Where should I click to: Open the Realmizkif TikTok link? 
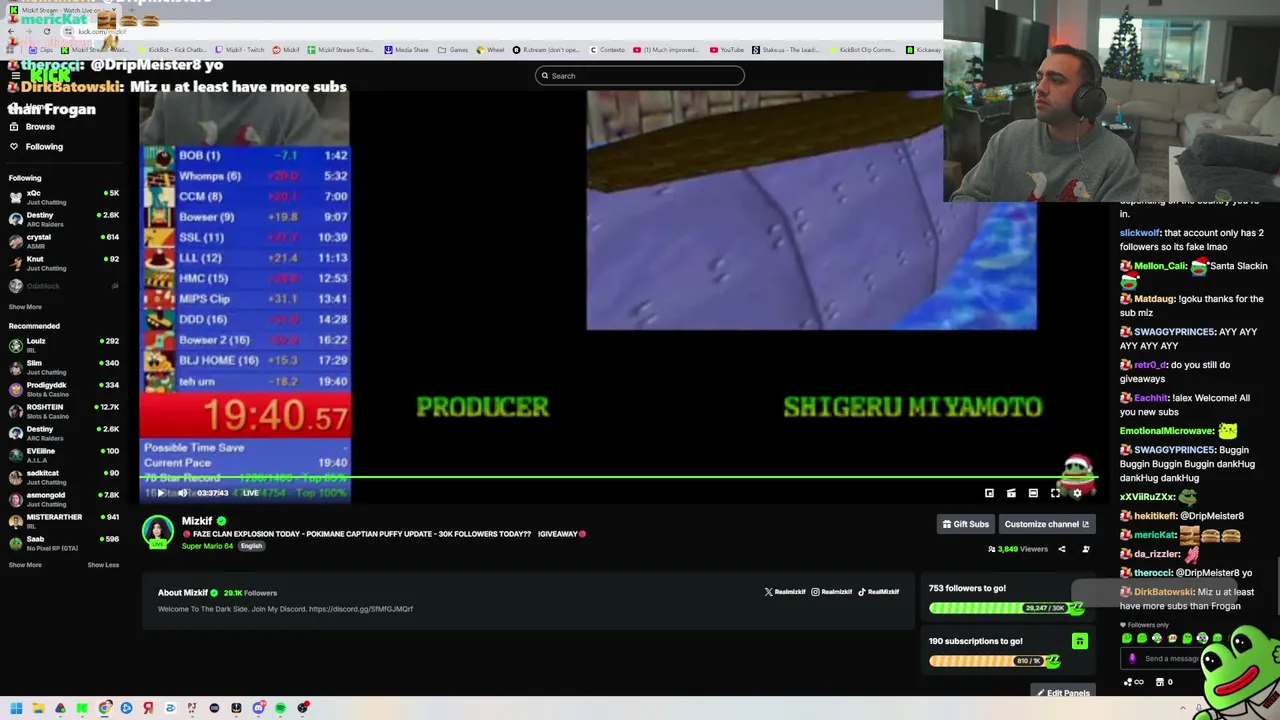(x=878, y=592)
